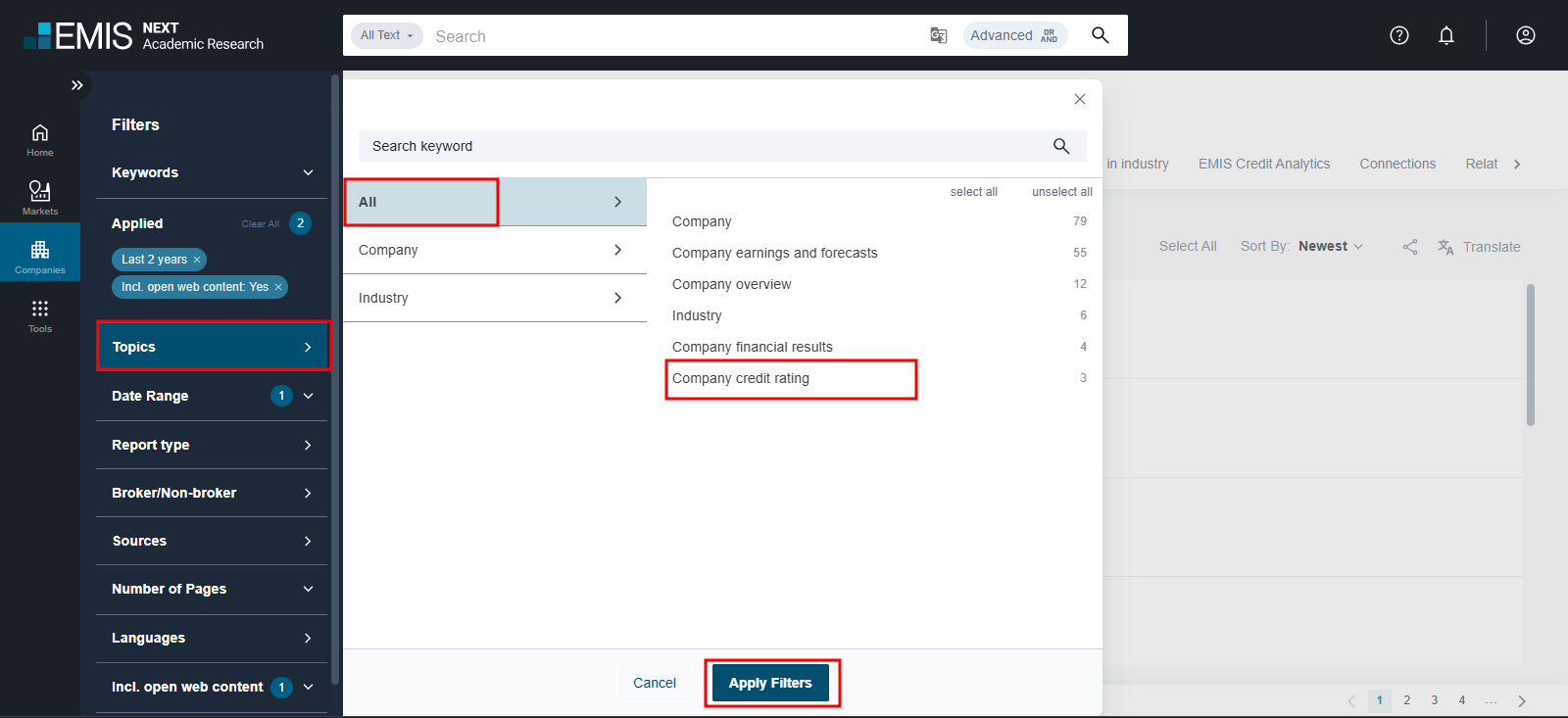Image resolution: width=1568 pixels, height=718 pixels.
Task: Click the notifications bell icon
Action: pos(1445,35)
